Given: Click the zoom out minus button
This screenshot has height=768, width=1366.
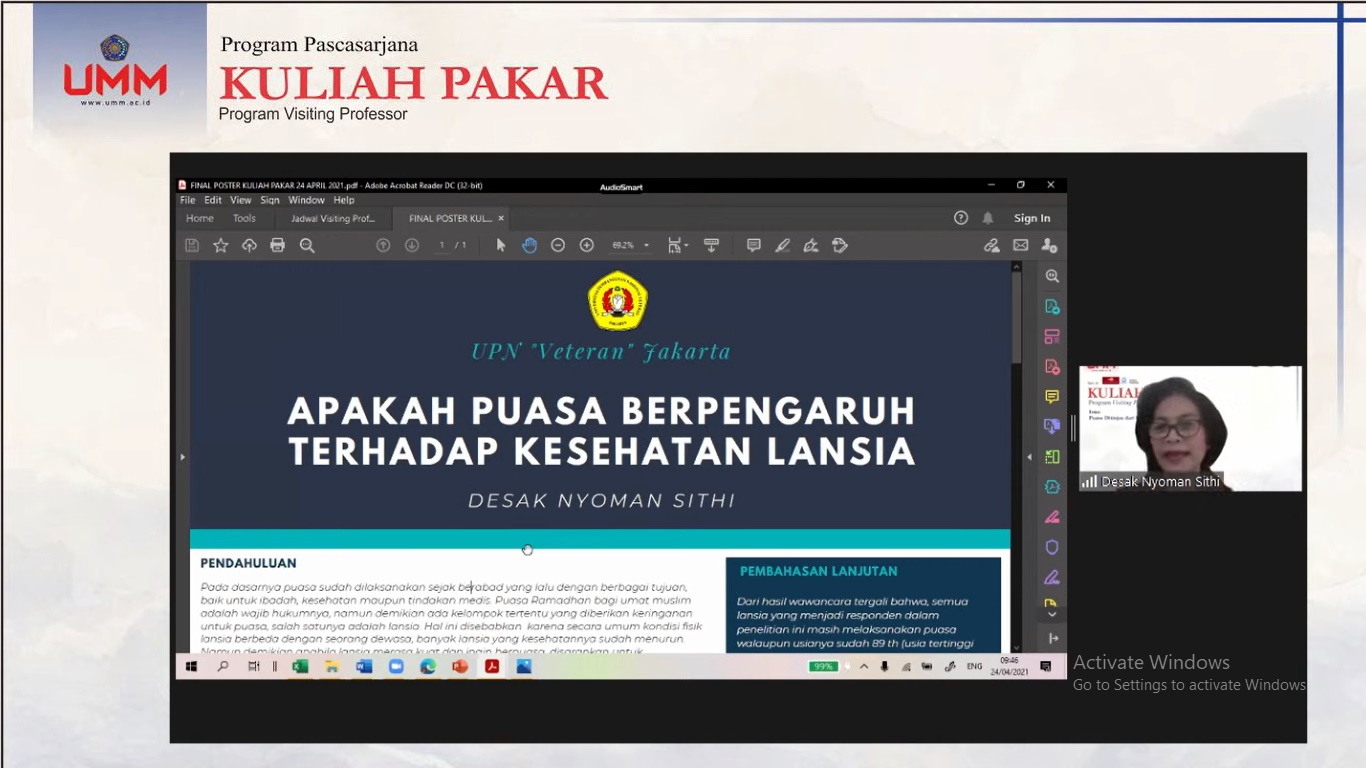Looking at the screenshot, I should 558,246.
